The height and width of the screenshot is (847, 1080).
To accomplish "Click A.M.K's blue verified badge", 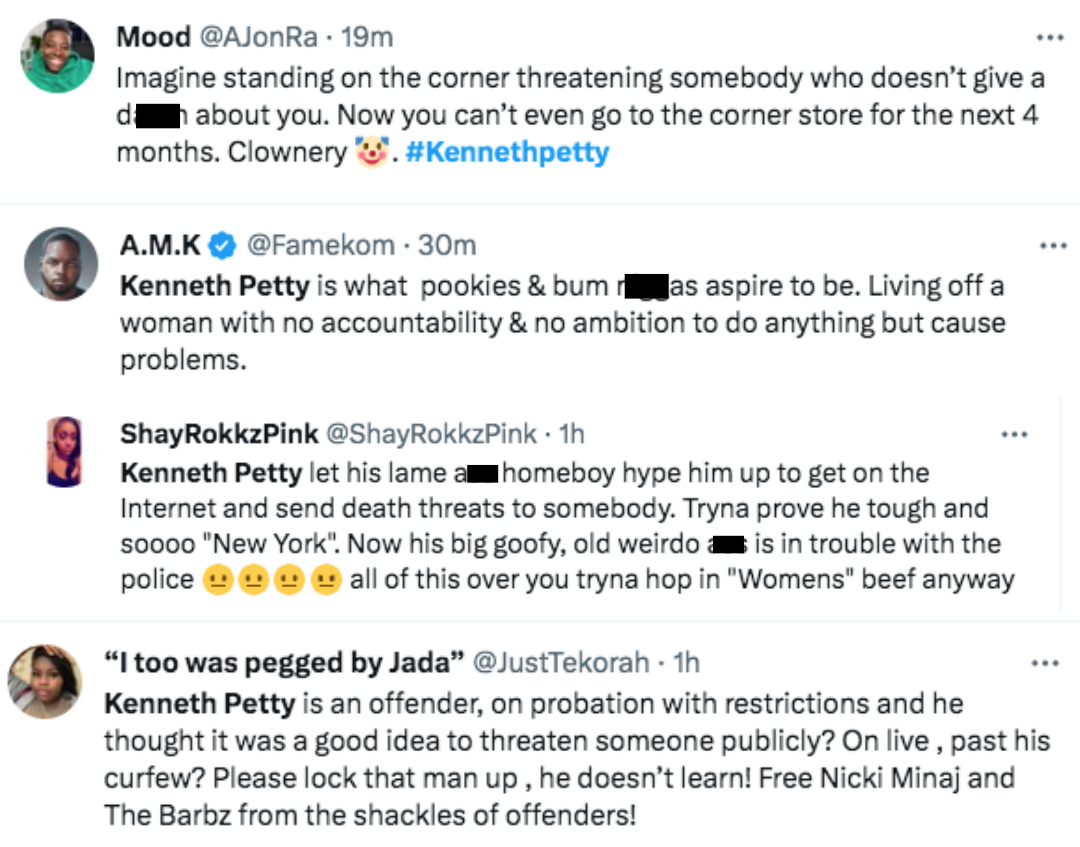I will click(222, 245).
